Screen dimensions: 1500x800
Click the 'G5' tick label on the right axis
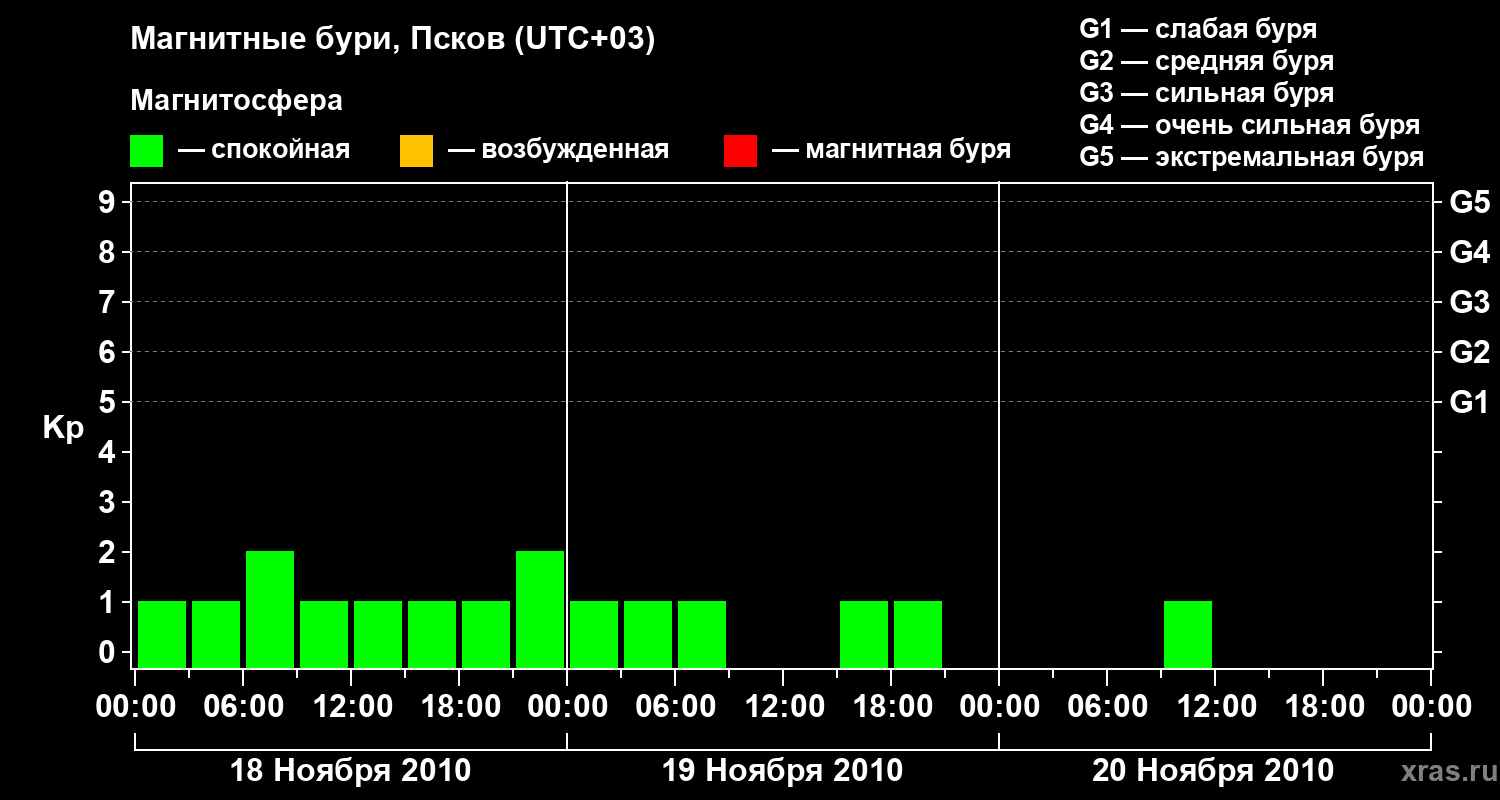click(1469, 202)
